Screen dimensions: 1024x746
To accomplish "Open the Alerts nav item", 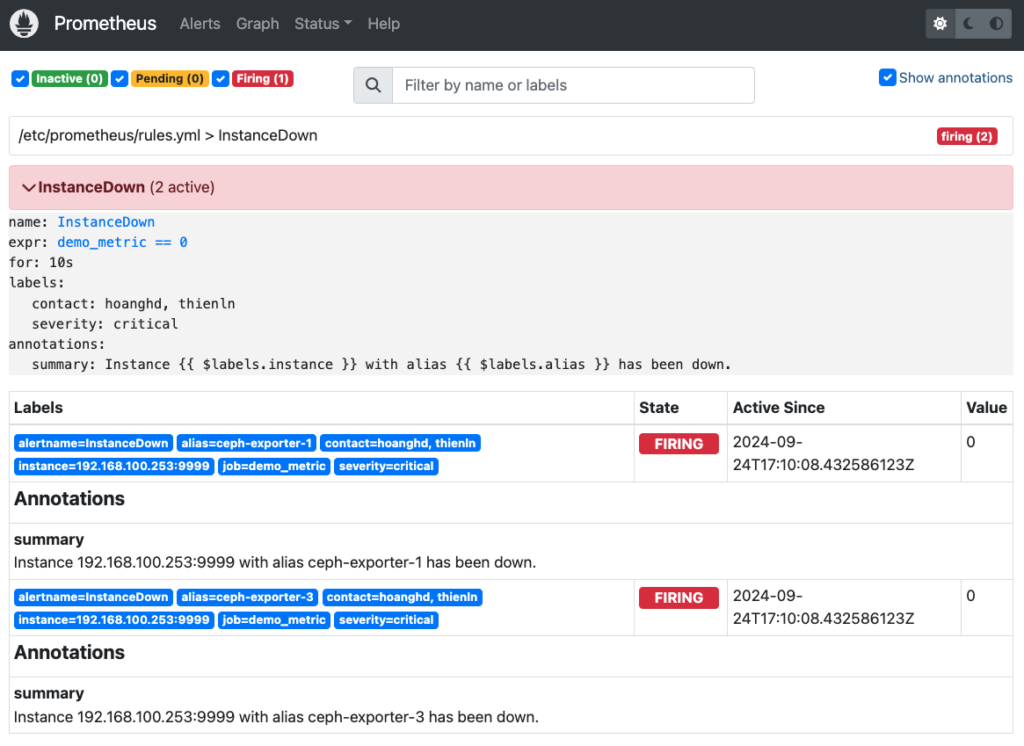I will coord(200,24).
